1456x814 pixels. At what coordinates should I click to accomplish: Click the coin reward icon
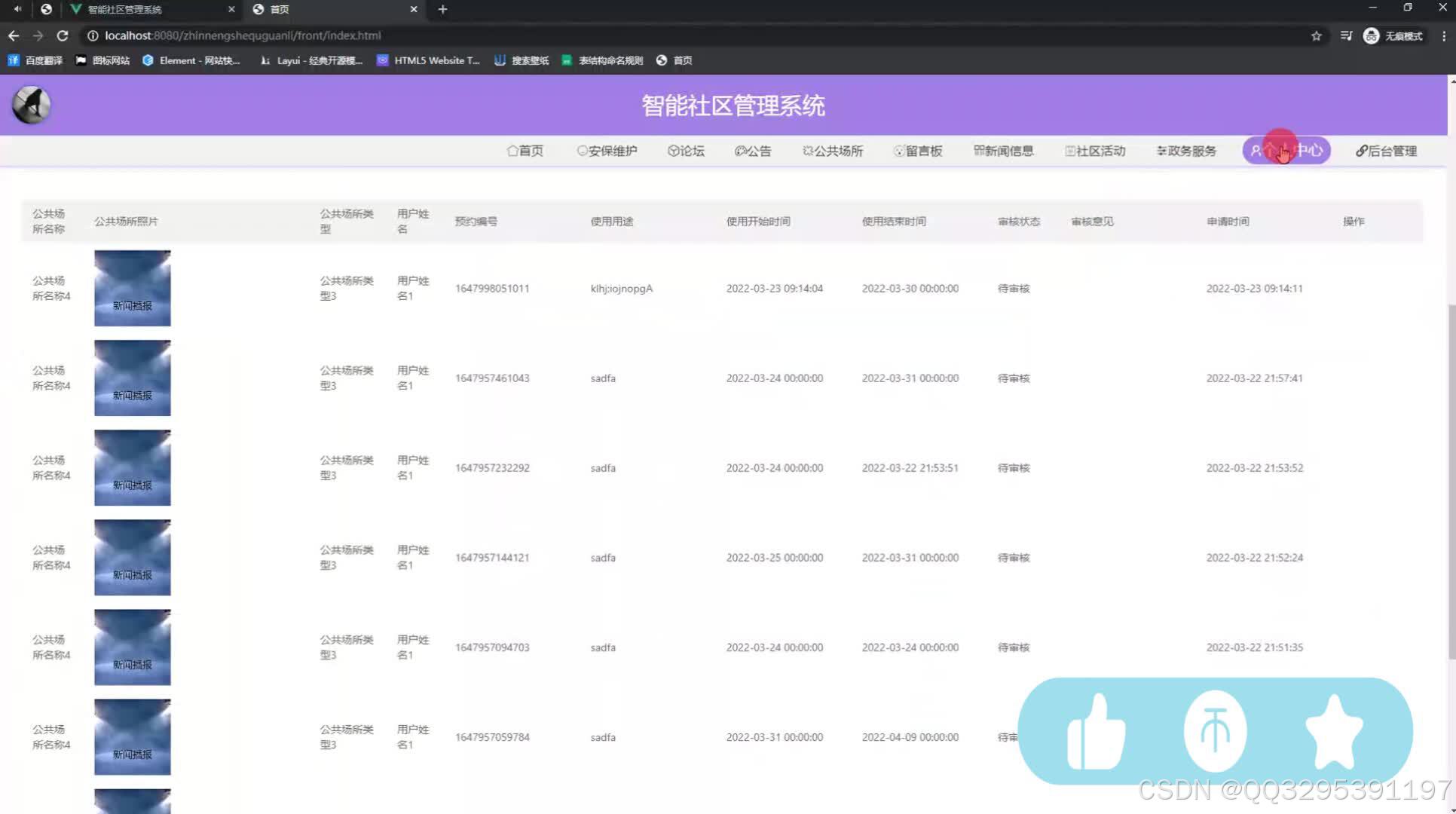coord(1215,731)
